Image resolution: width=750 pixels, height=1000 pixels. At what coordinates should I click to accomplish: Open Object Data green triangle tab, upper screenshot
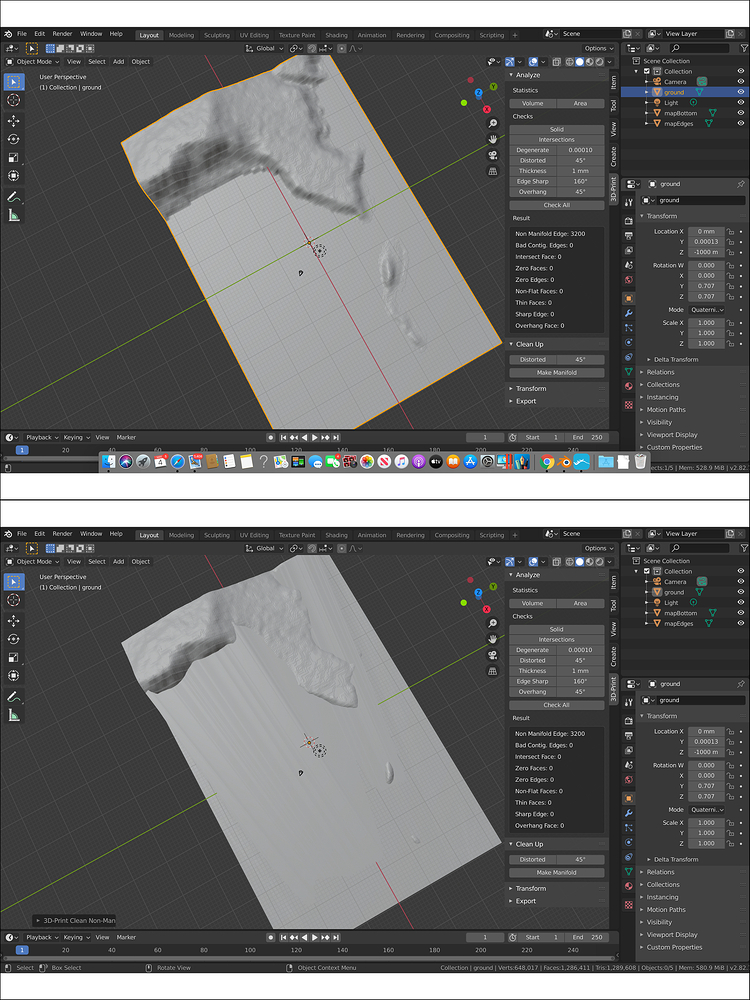[x=629, y=371]
